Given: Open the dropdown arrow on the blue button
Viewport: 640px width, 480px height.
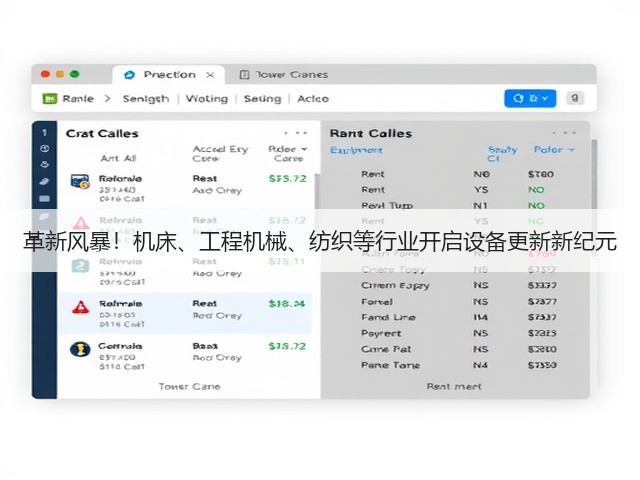Looking at the screenshot, I should [x=545, y=98].
